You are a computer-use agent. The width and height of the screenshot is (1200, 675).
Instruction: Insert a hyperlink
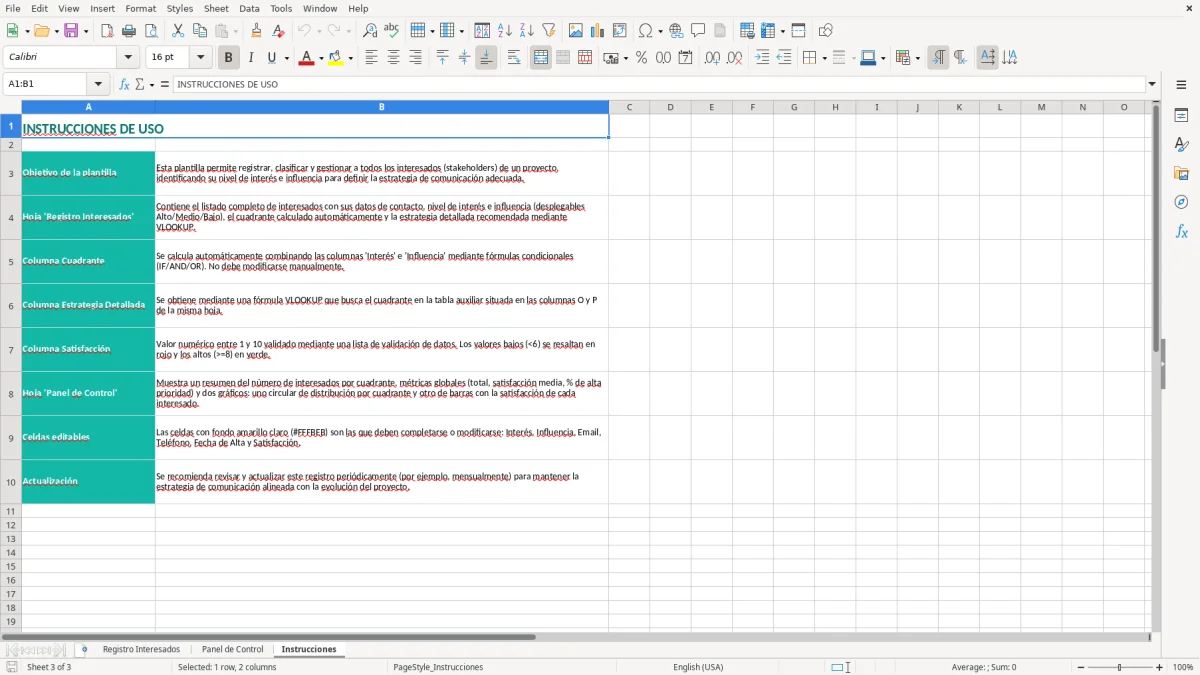pyautogui.click(x=676, y=31)
